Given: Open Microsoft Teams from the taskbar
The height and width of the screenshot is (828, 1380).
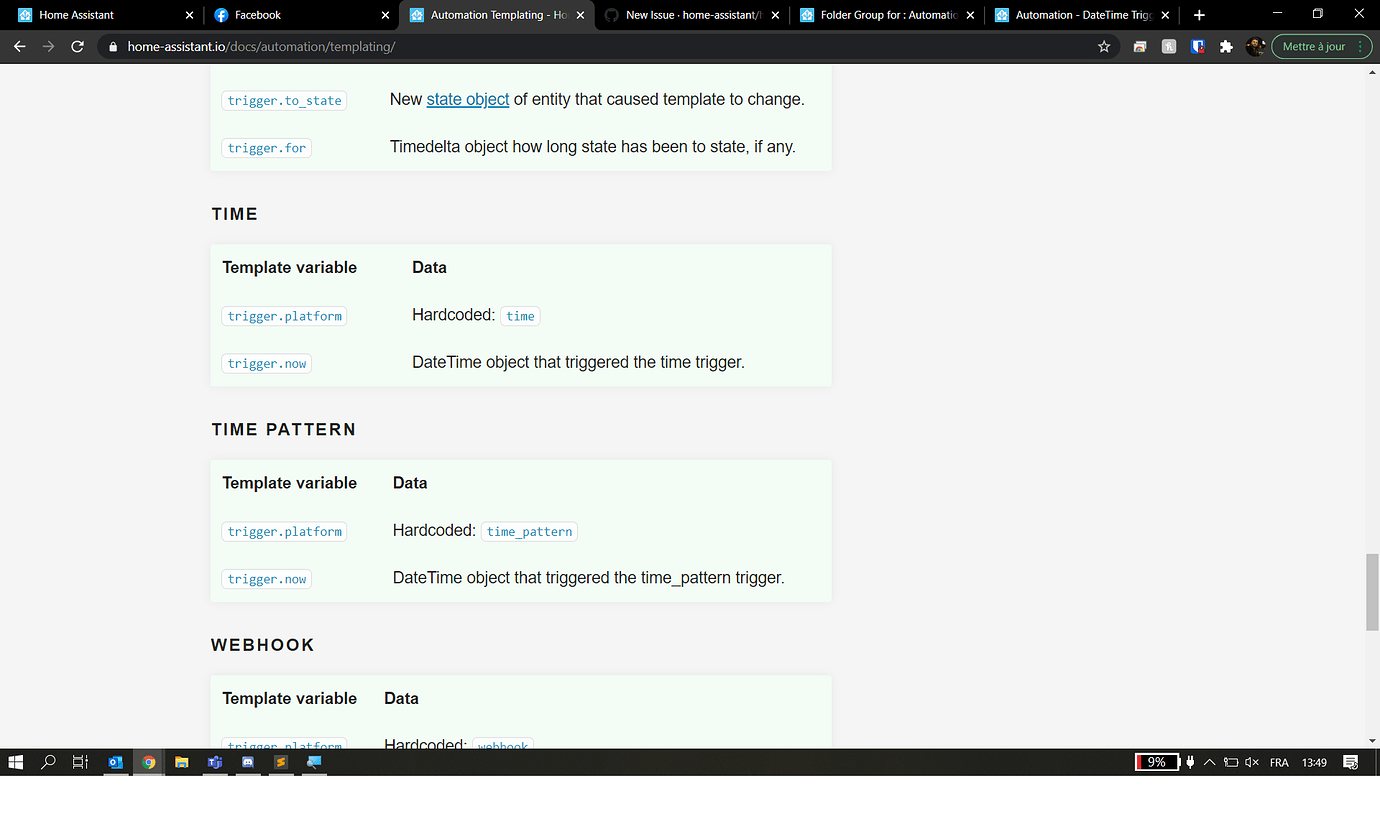Looking at the screenshot, I should tap(214, 762).
